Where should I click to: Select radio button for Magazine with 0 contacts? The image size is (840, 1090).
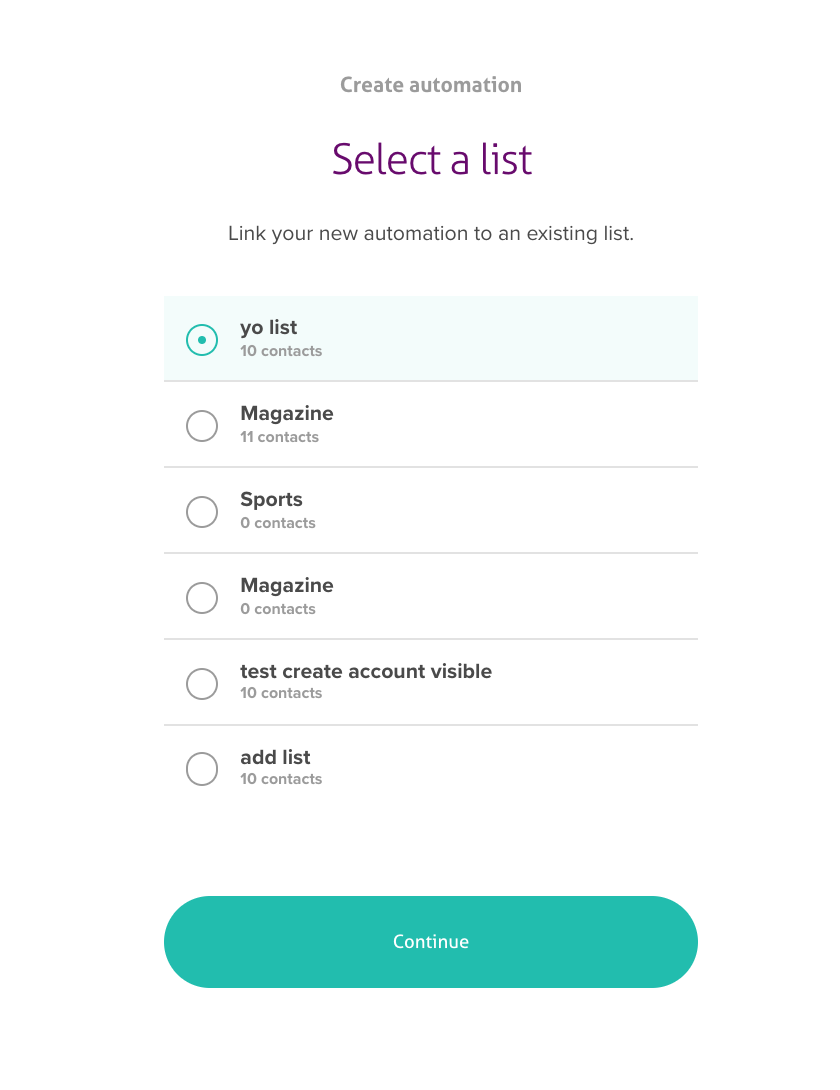(202, 598)
